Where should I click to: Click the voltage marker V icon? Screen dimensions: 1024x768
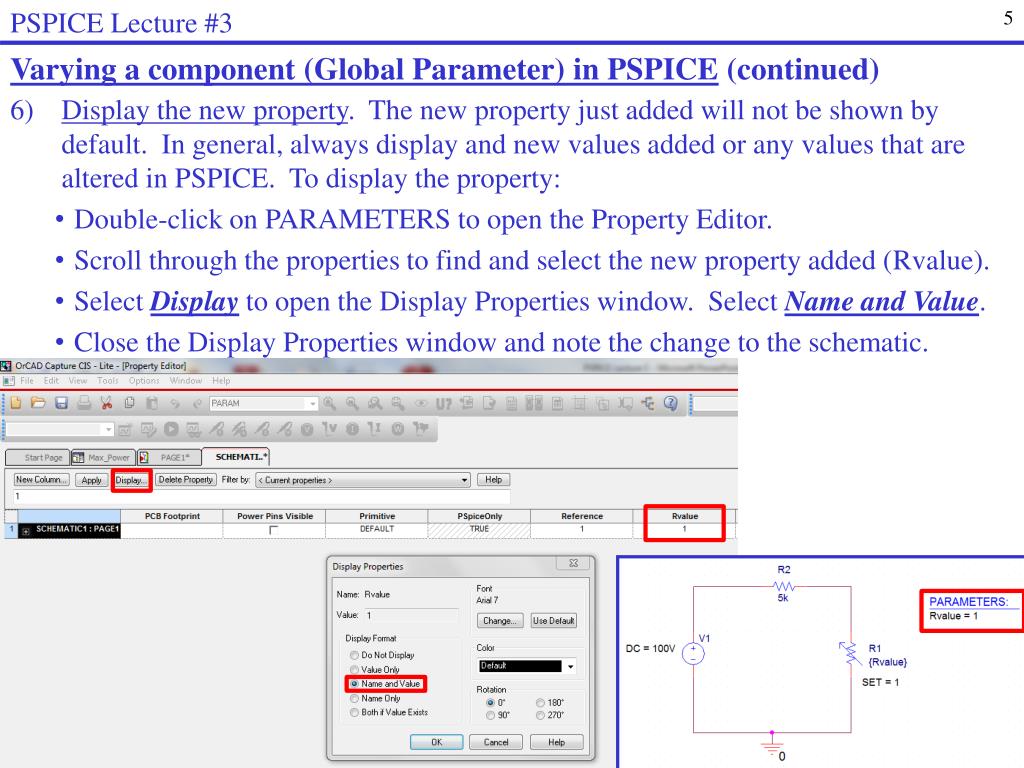point(330,429)
